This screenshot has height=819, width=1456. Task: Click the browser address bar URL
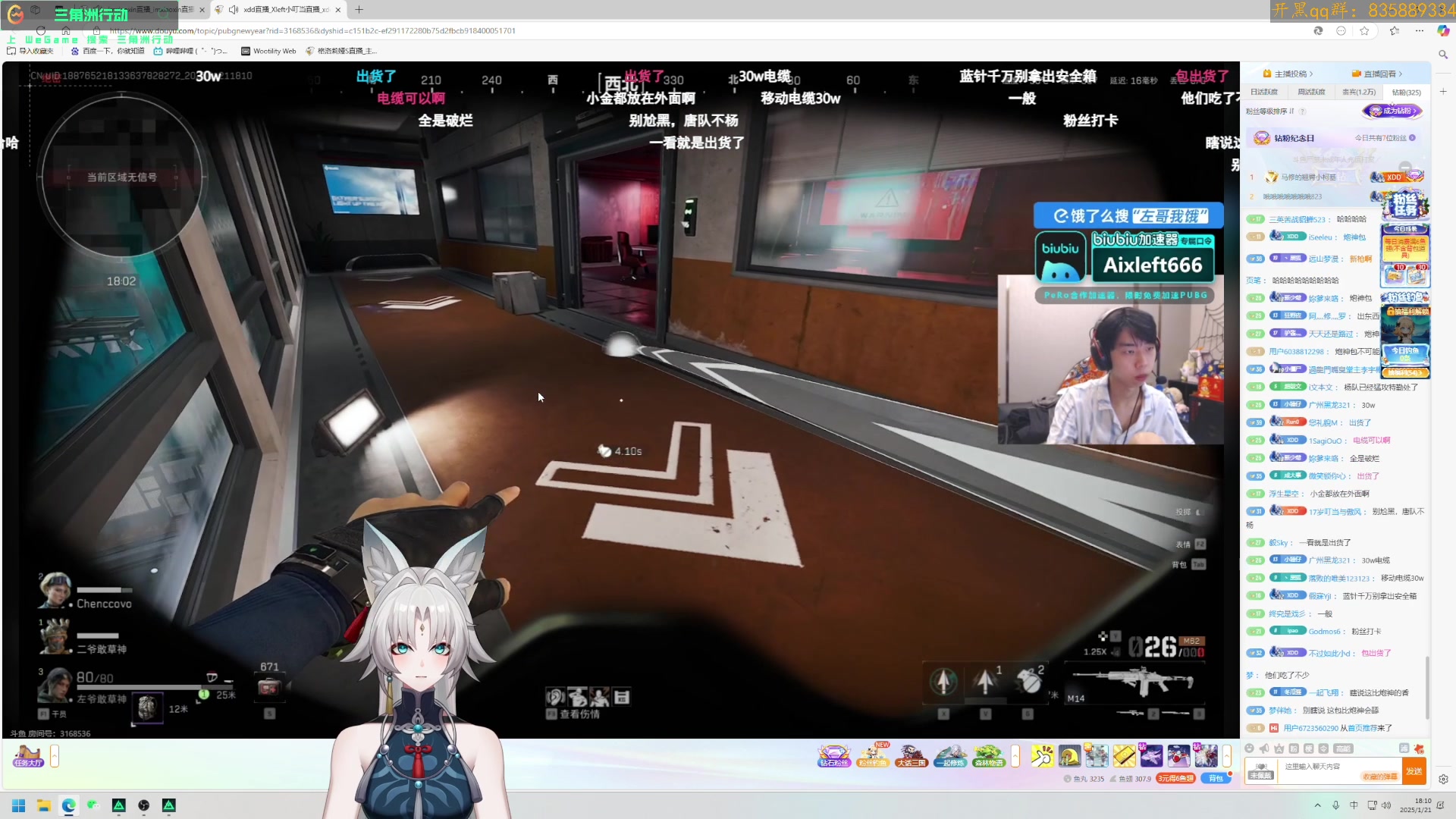click(312, 31)
